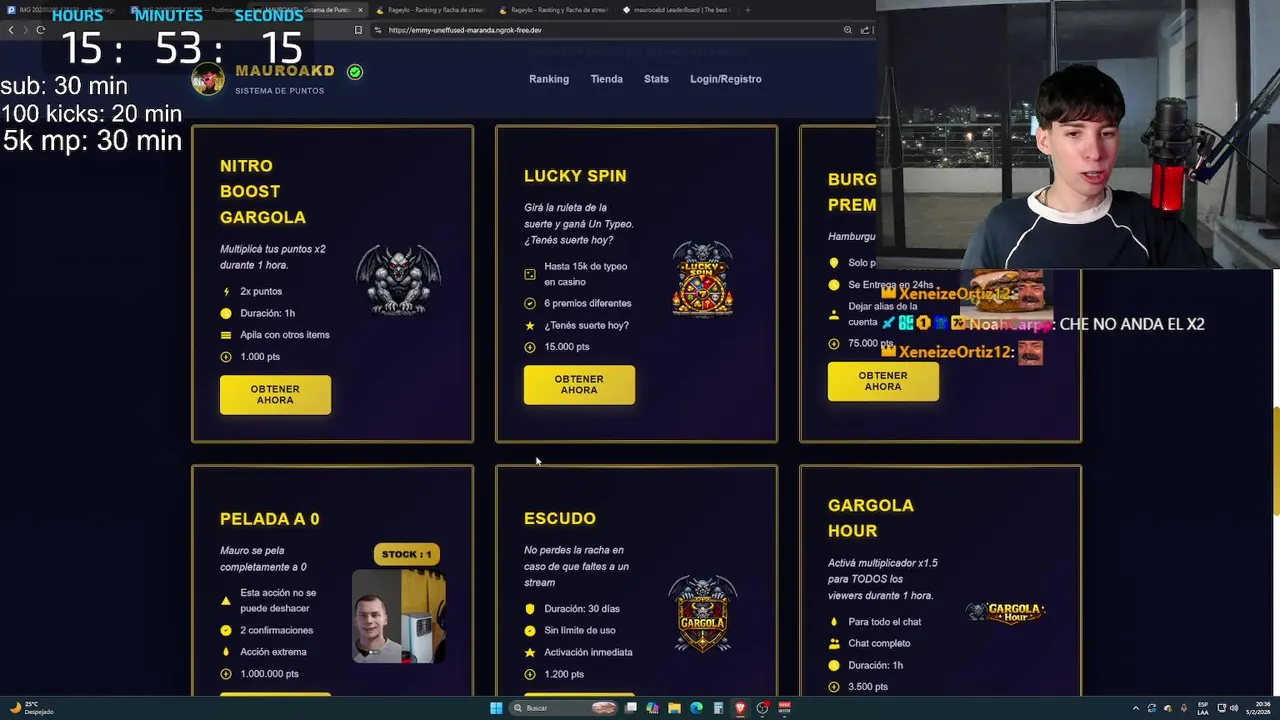Open the Windows Start menu

pos(496,708)
